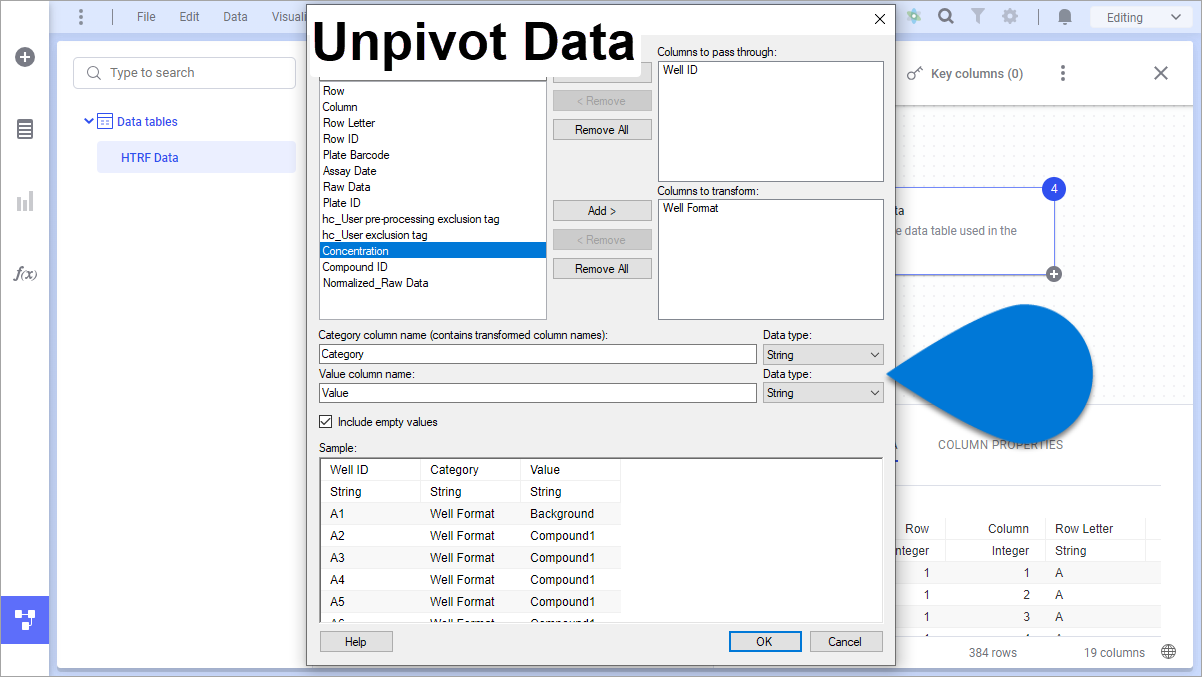Click the plus node on the data canvas

(x=1054, y=274)
